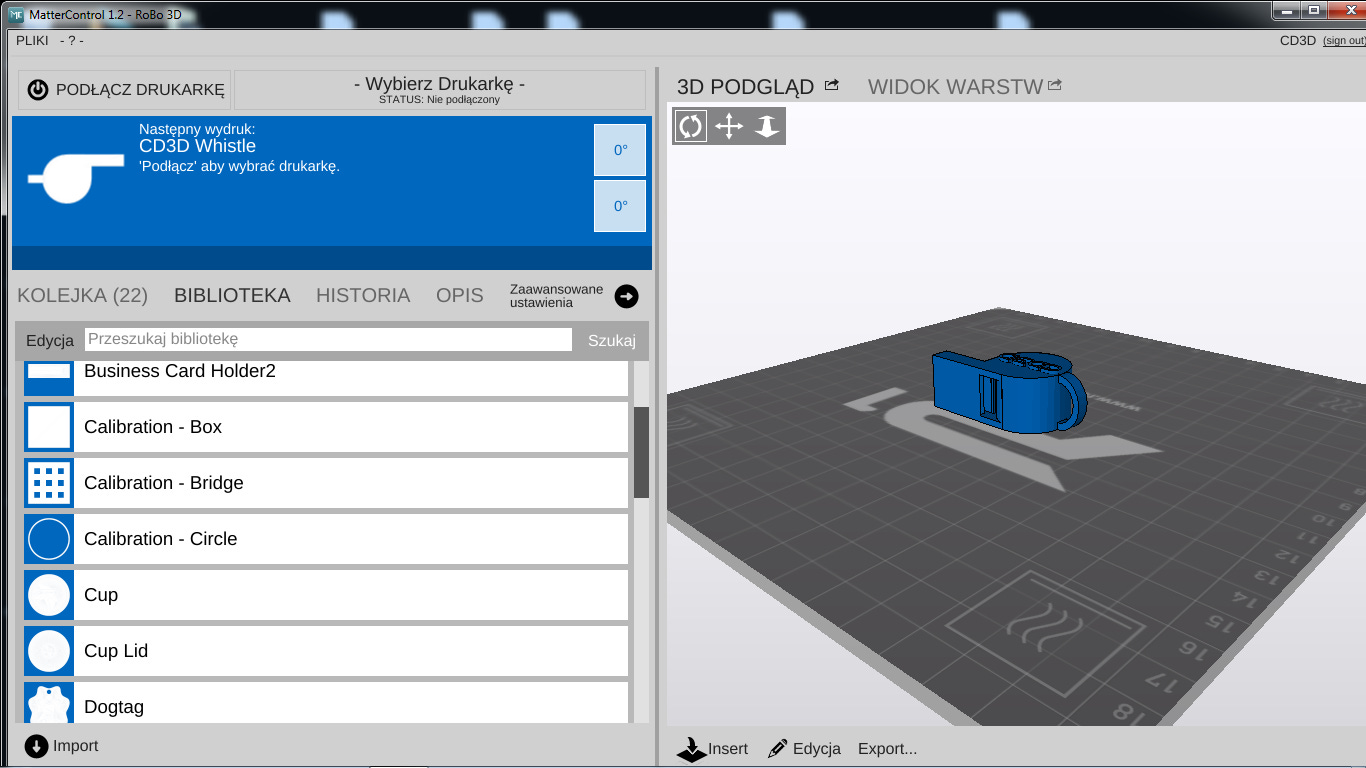Select Business Card Holder2 library item

click(x=326, y=377)
